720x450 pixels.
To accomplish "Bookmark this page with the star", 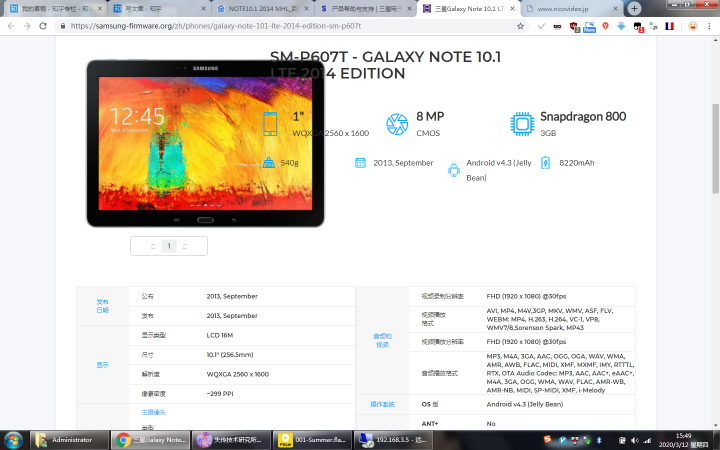I will click(520, 26).
